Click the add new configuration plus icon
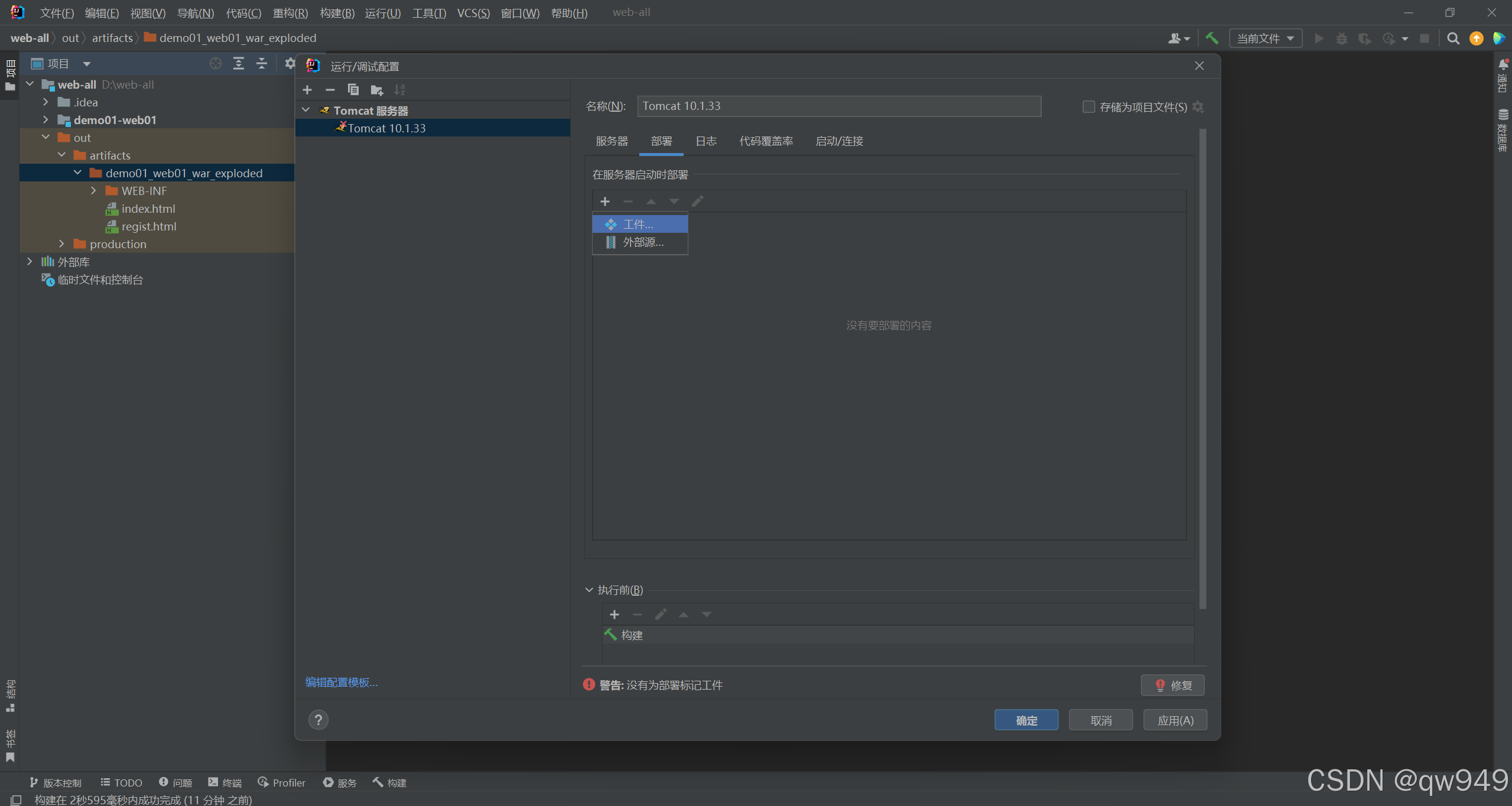The image size is (1512, 806). 307,90
